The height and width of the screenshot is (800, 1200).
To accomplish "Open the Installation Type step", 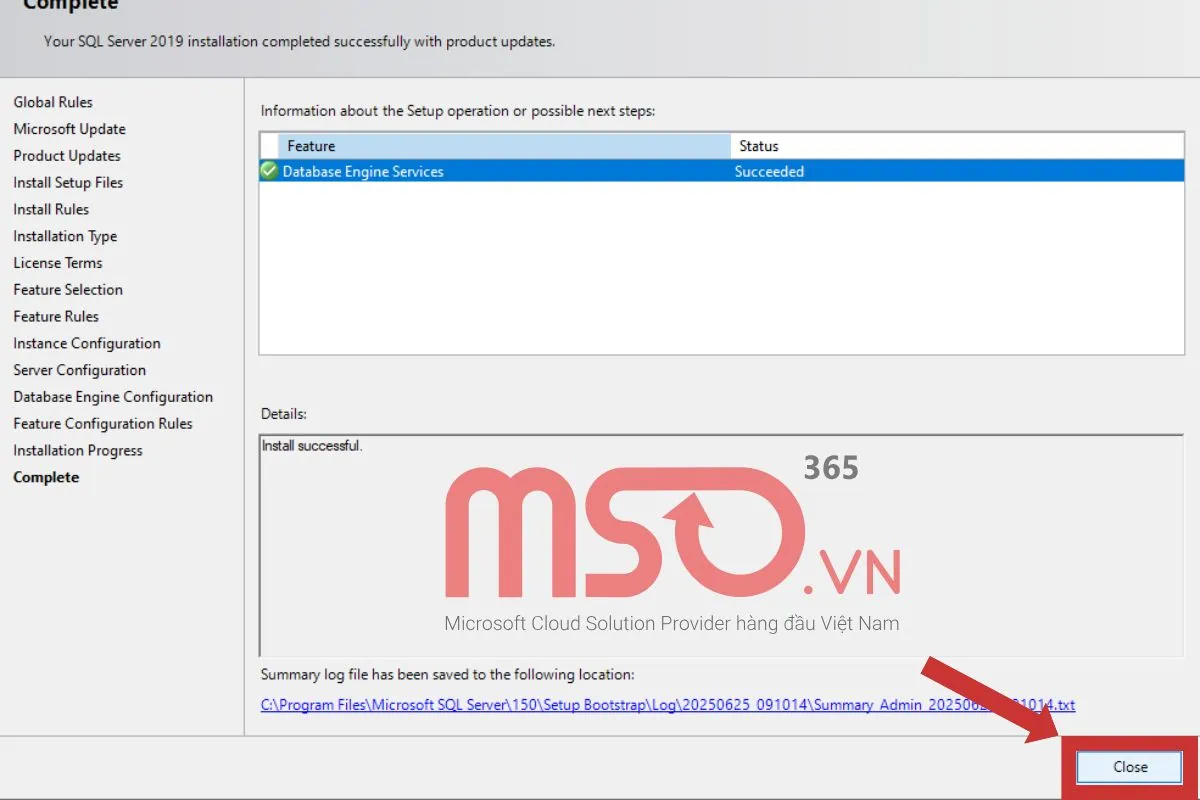I will click(x=64, y=236).
